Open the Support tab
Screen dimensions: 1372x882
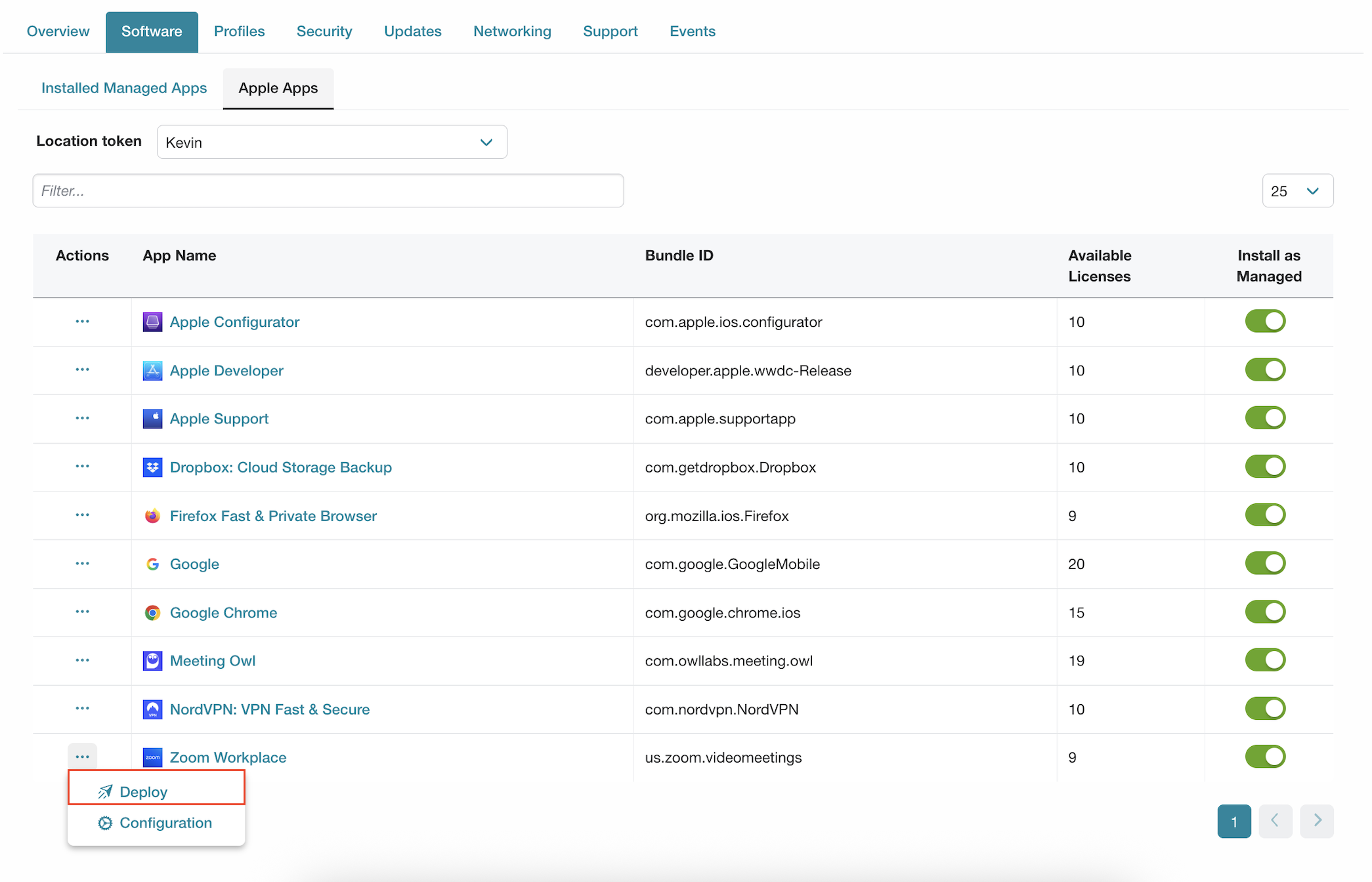(610, 31)
